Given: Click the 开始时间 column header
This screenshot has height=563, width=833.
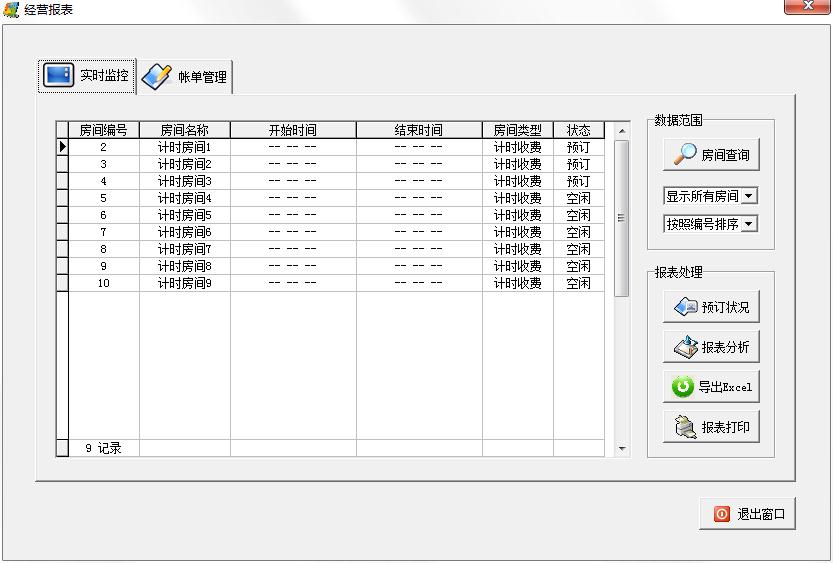Looking at the screenshot, I should [x=293, y=130].
